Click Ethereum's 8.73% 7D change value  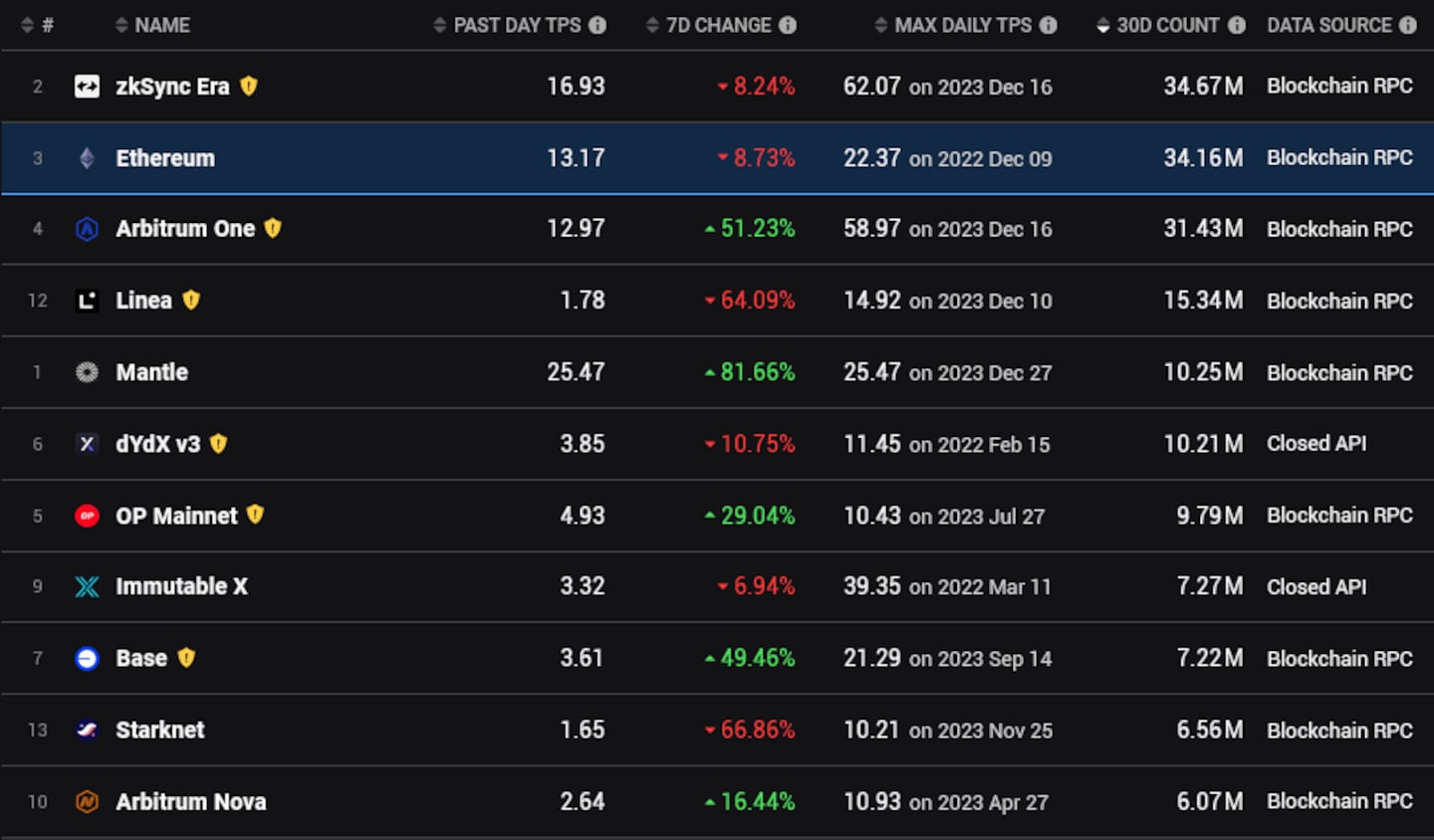pyautogui.click(x=756, y=158)
